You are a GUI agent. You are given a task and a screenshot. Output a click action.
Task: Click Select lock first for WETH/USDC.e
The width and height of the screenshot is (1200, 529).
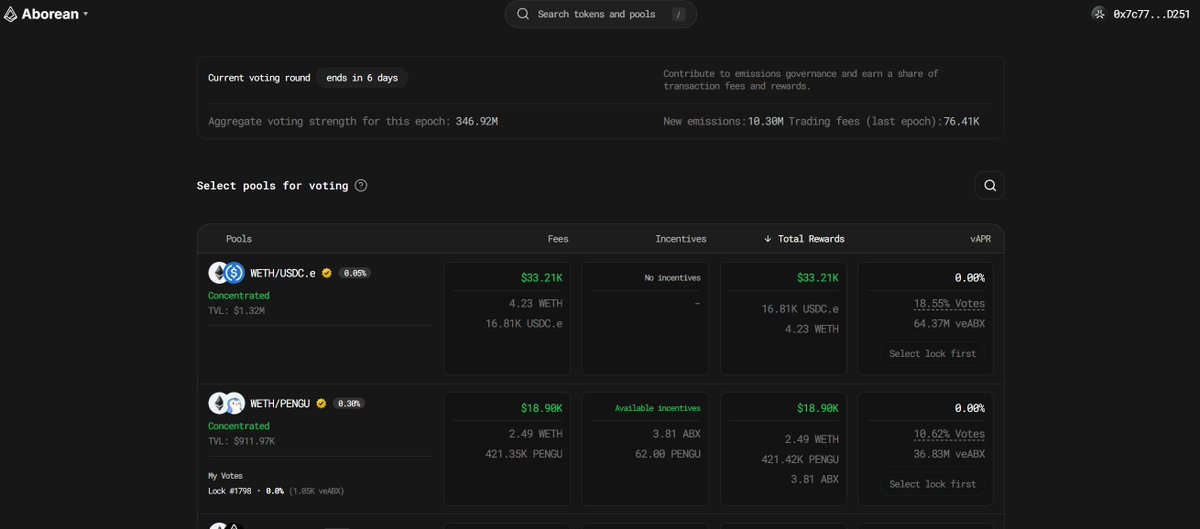[932, 353]
